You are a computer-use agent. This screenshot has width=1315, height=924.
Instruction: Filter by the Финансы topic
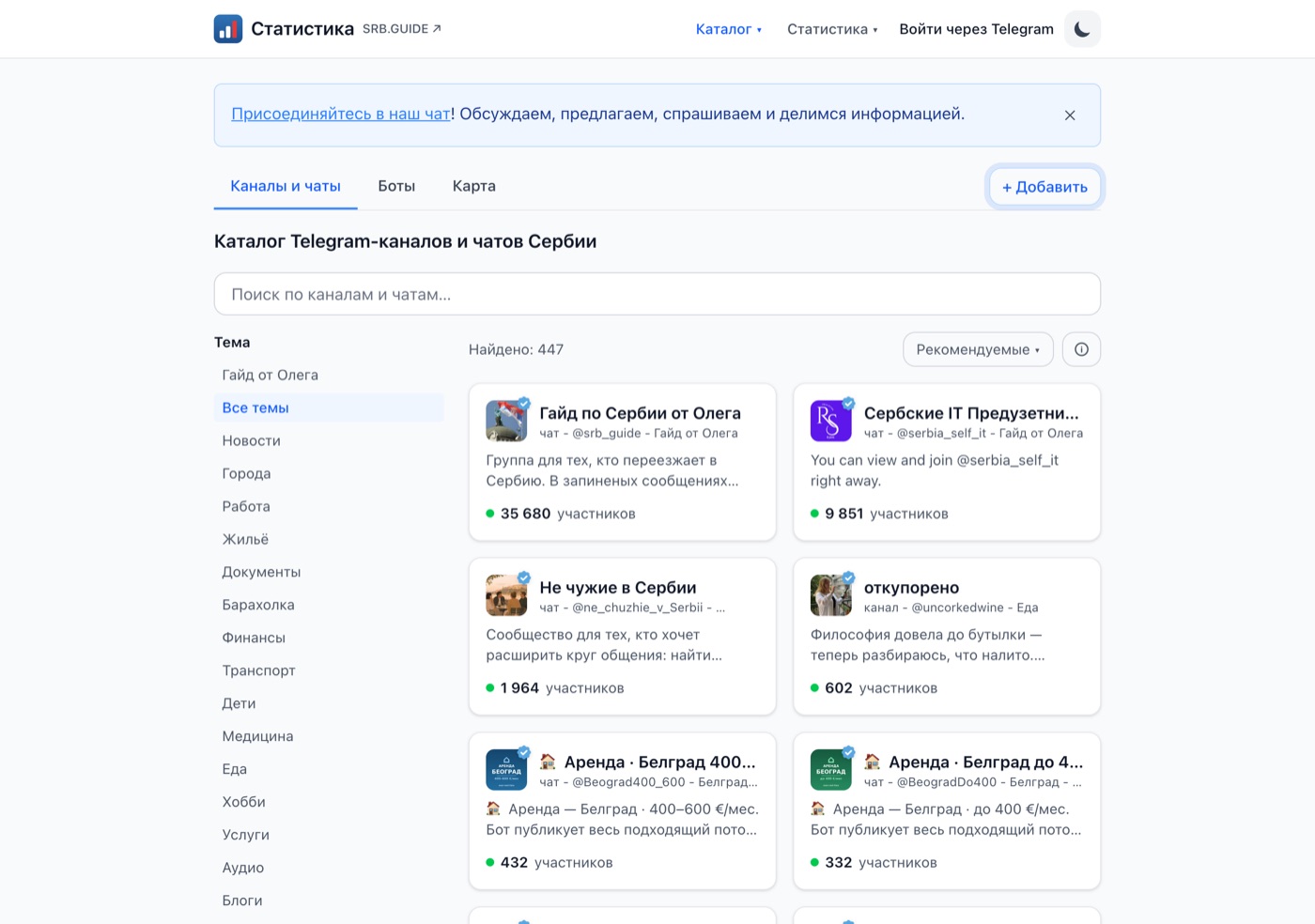click(329, 638)
